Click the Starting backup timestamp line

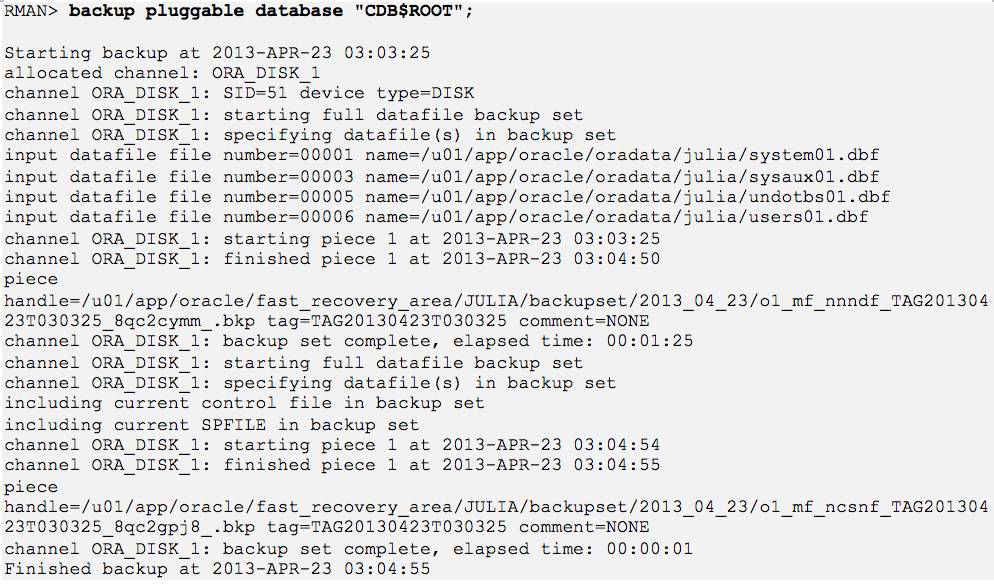(217, 53)
